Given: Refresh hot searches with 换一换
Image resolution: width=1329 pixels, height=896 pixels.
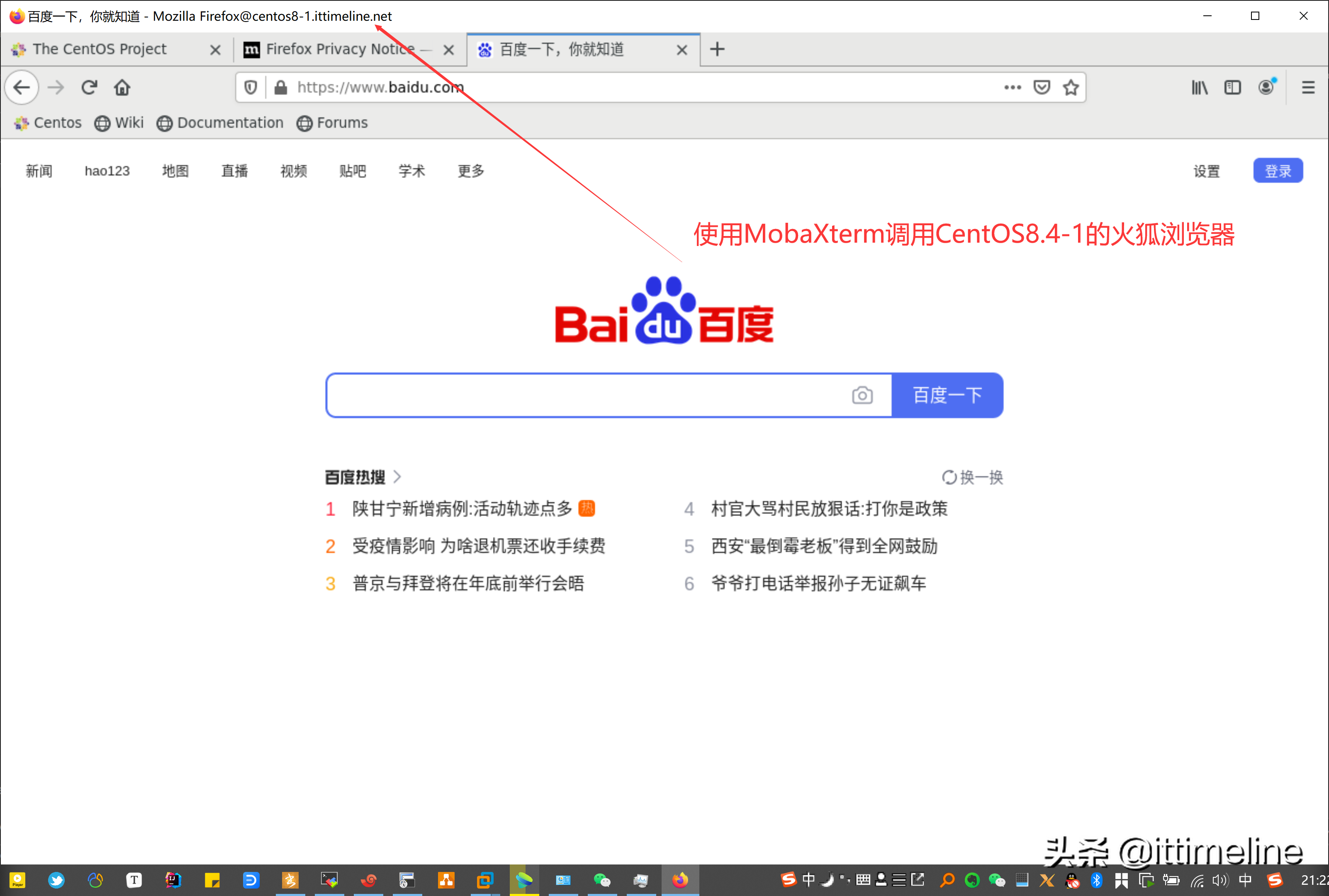Looking at the screenshot, I should pos(972,477).
